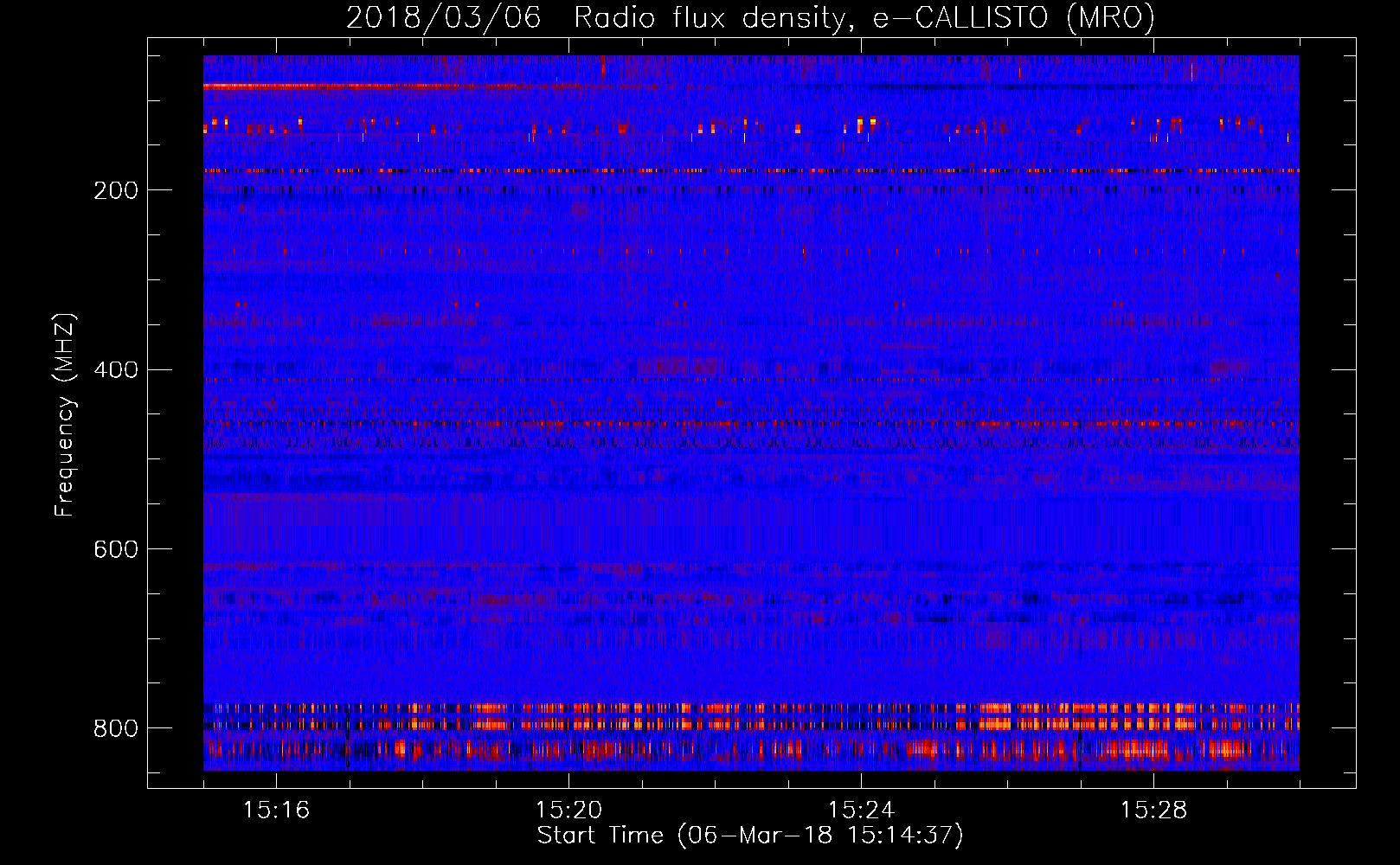
Task: Click the plot title '2018/03/06 Radio flux density, e-CALLISTO (MRO)'
Action: pos(750,18)
